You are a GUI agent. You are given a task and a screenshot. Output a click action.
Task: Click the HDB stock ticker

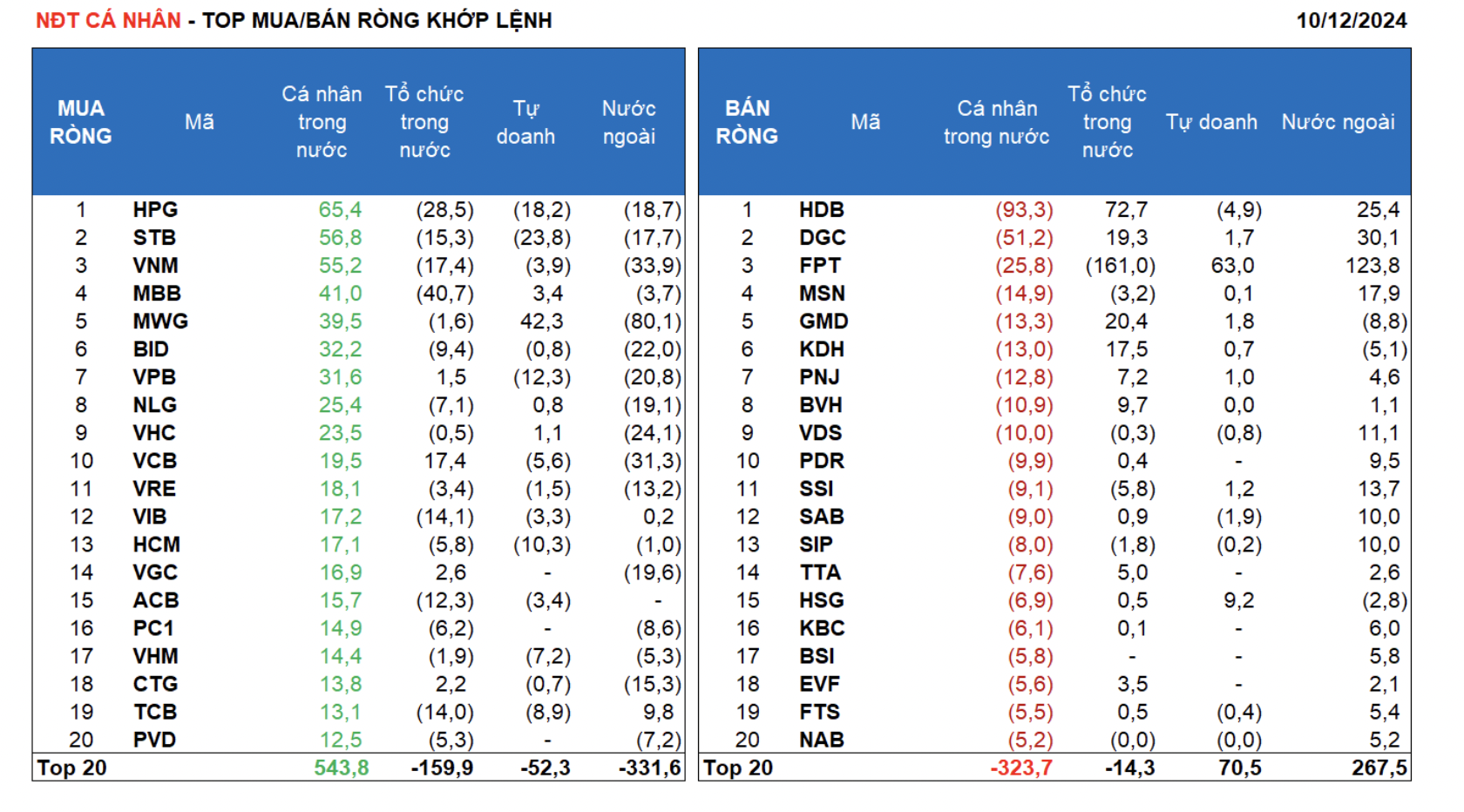tap(821, 210)
